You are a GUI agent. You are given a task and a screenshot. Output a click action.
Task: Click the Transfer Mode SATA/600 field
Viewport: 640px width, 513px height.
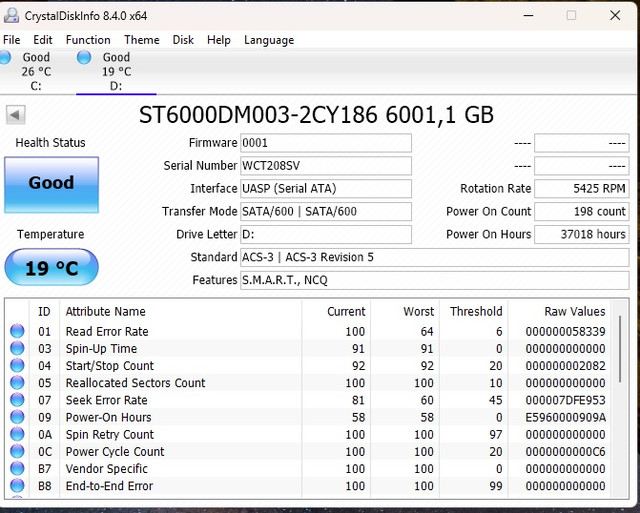326,211
